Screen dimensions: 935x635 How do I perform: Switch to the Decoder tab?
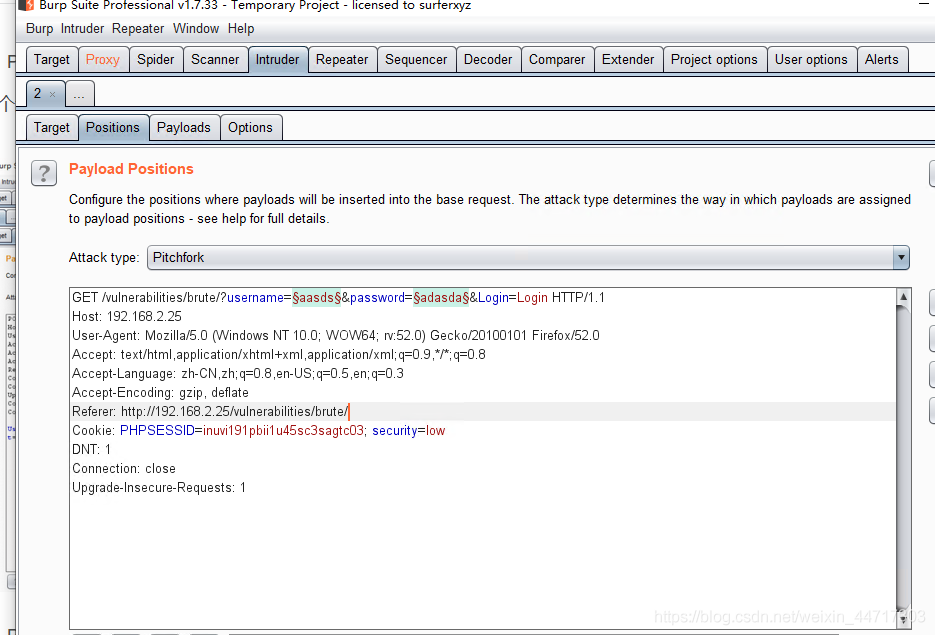click(488, 60)
